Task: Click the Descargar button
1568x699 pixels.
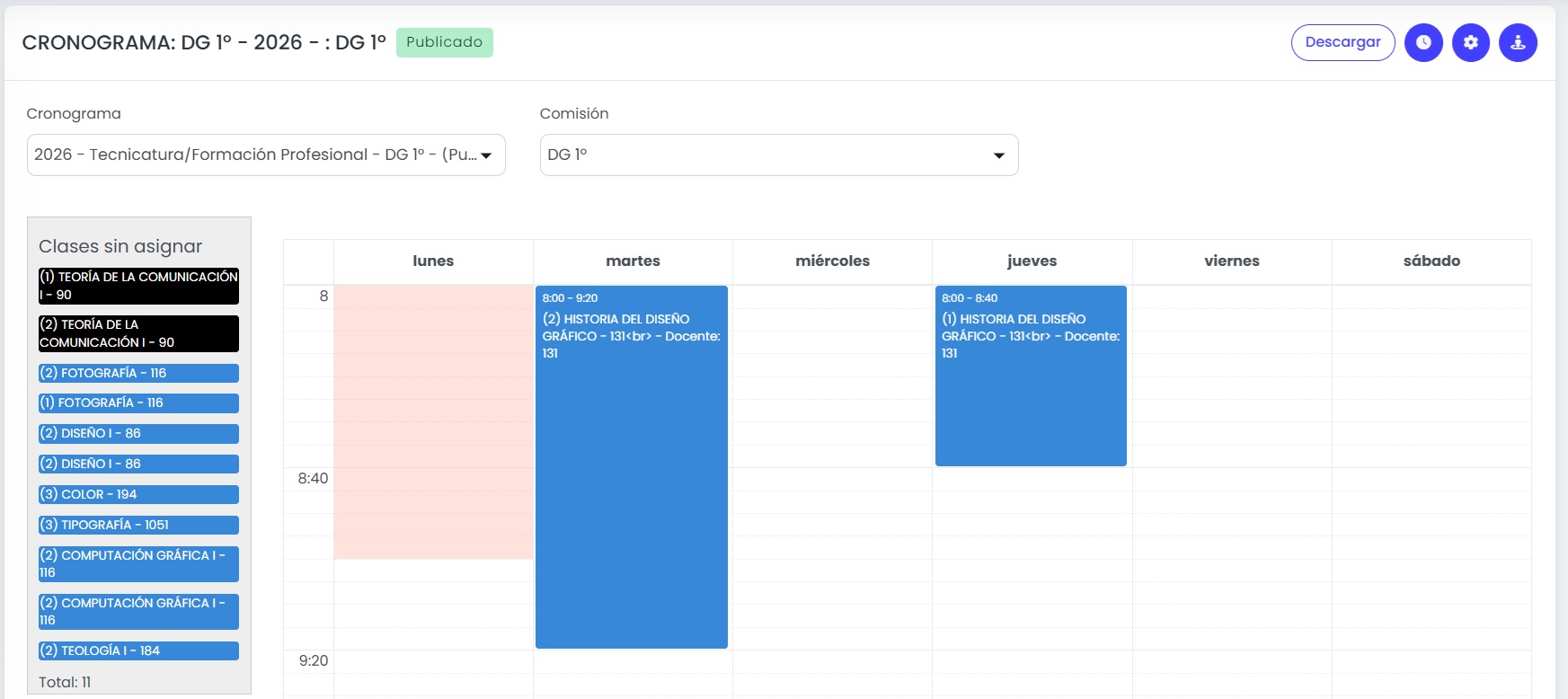Action: [1343, 42]
